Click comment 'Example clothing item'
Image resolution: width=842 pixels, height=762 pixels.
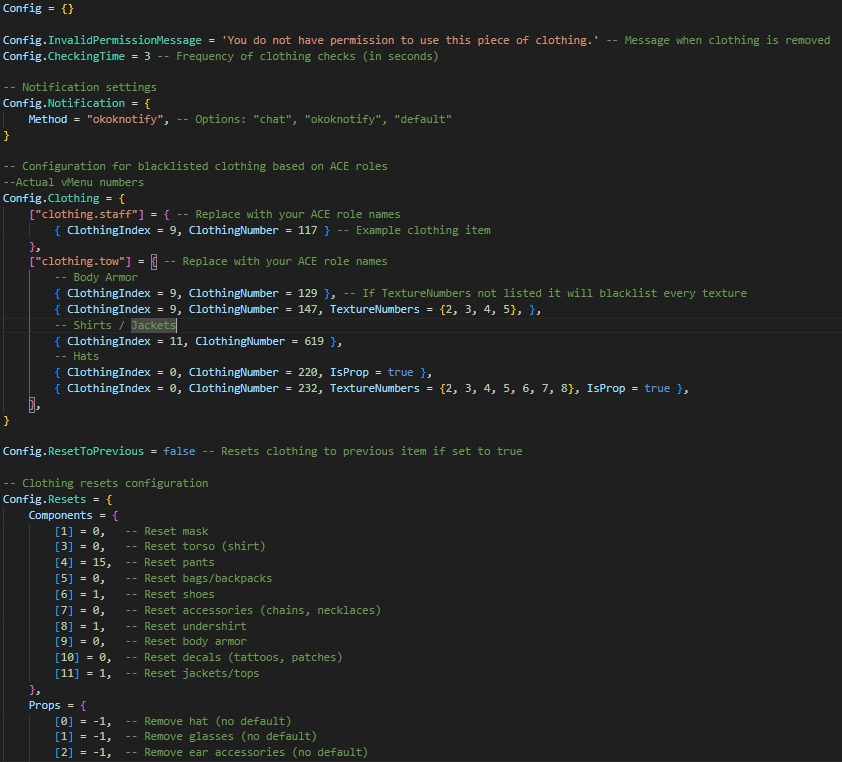tap(423, 230)
